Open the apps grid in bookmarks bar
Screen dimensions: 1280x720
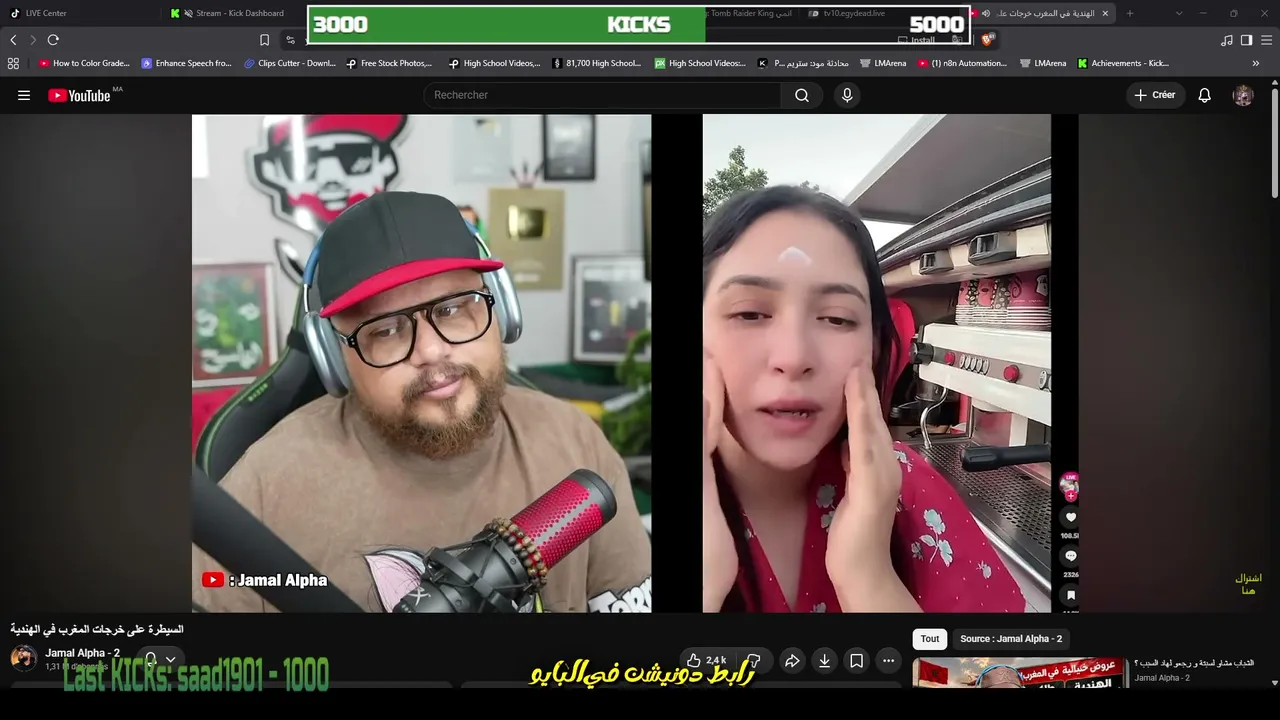[x=13, y=63]
